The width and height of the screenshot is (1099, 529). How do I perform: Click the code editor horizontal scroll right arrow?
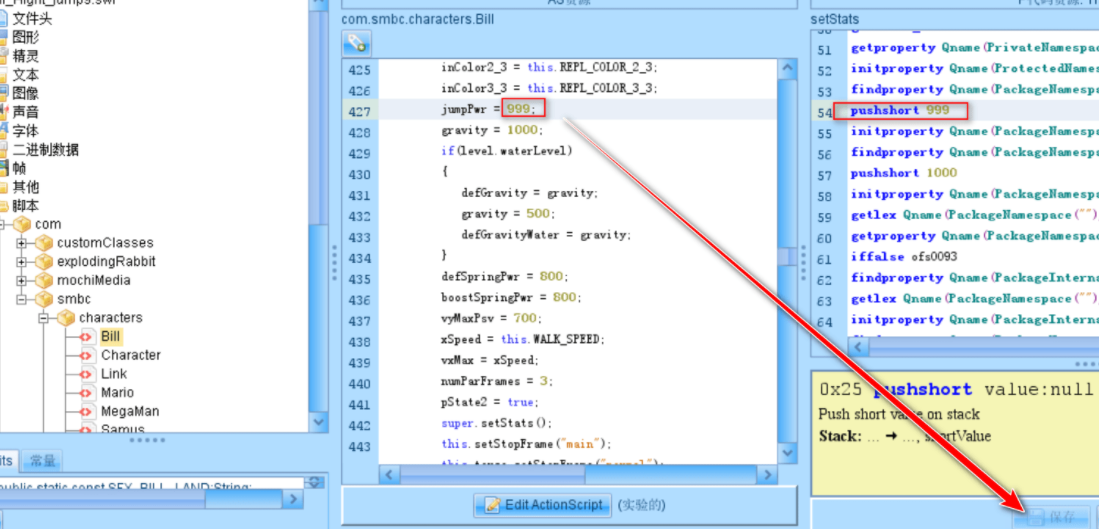766,475
